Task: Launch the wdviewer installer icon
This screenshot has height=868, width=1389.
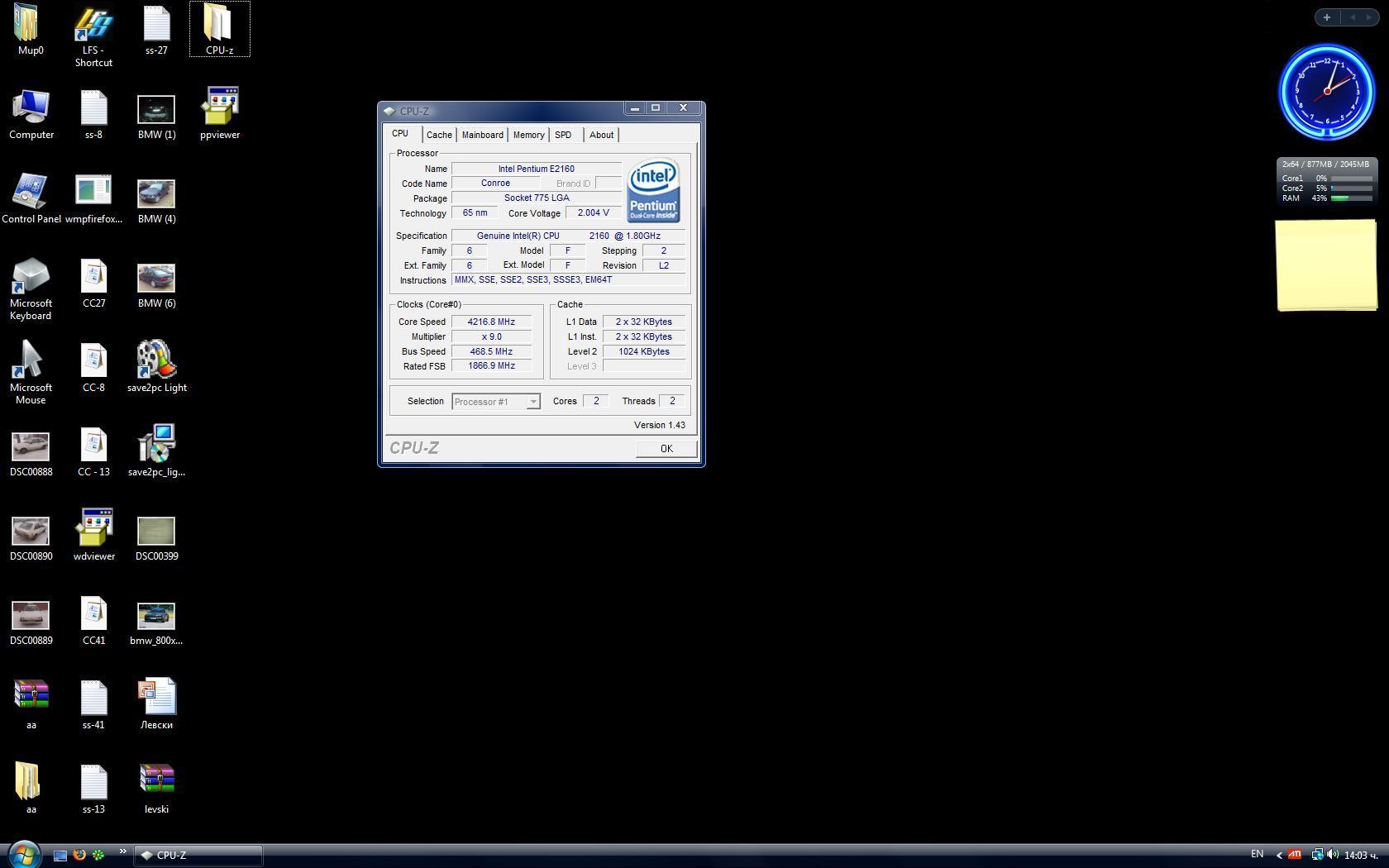Action: click(x=93, y=529)
